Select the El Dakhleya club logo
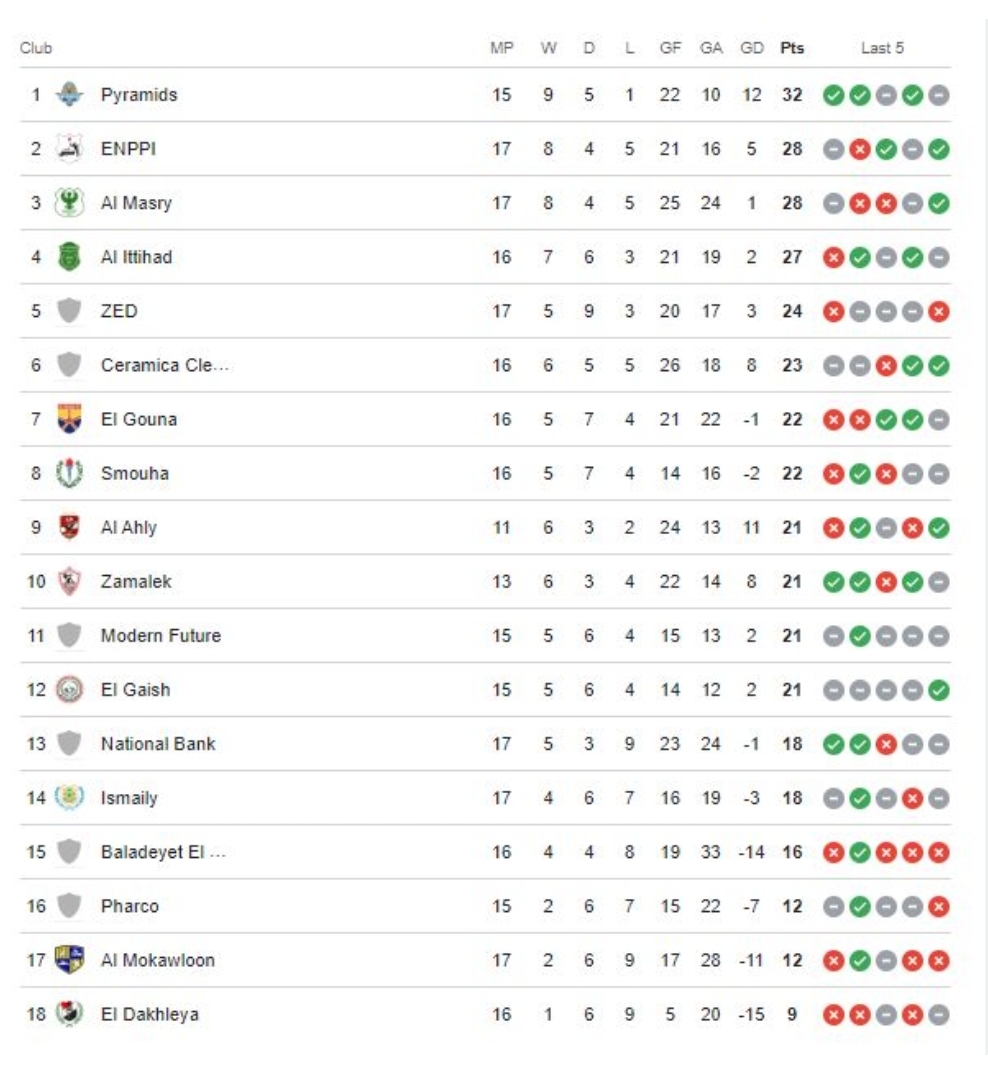 click(x=69, y=1013)
